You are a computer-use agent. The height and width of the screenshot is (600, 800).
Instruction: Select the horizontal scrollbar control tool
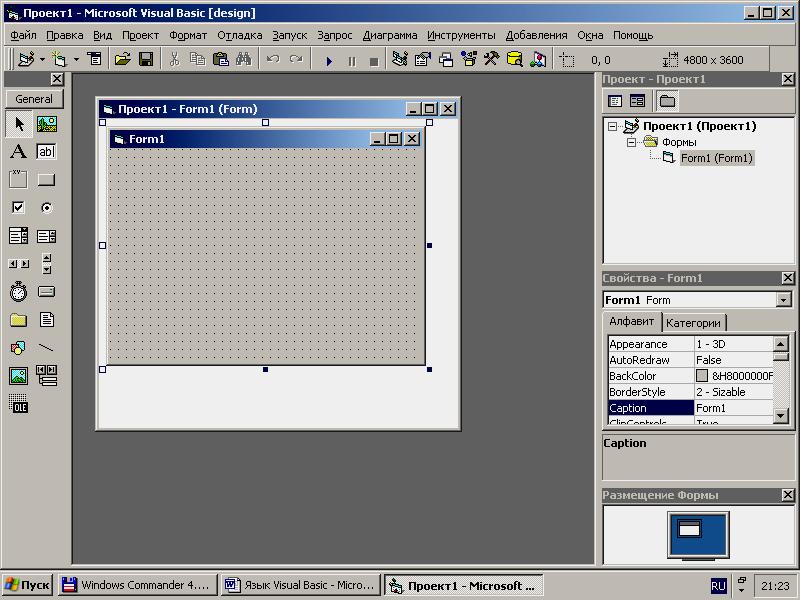pyautogui.click(x=19, y=264)
